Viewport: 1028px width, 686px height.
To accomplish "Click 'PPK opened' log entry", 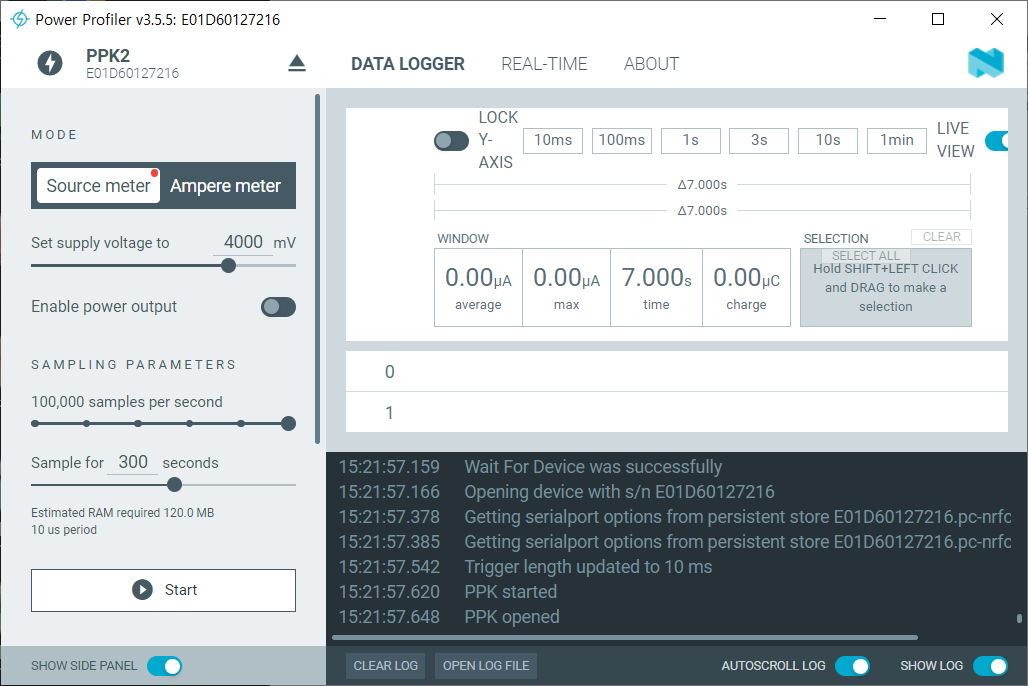I will 512,616.
